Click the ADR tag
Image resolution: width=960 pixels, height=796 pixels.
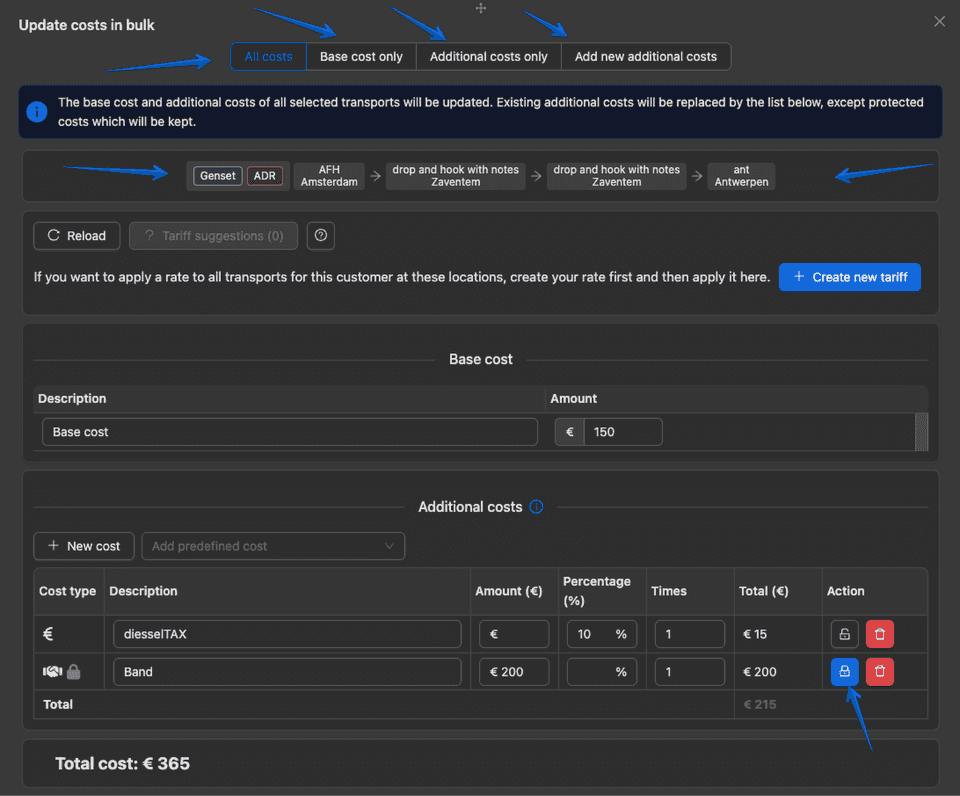(264, 176)
